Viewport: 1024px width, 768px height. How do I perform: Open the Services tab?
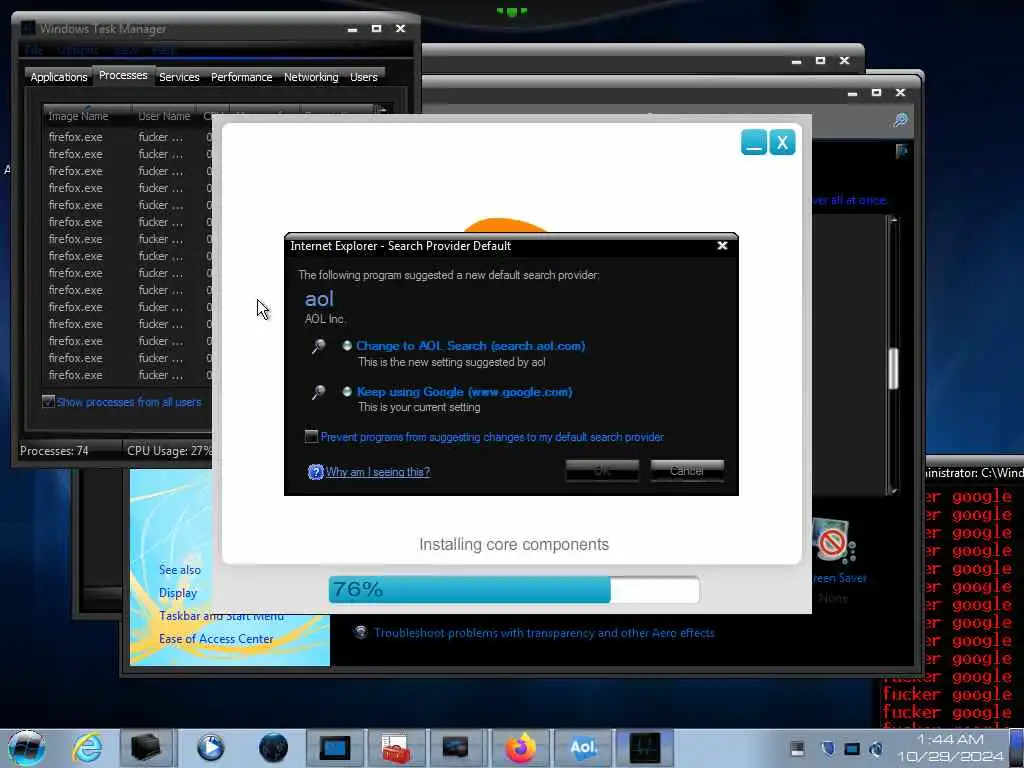click(179, 77)
